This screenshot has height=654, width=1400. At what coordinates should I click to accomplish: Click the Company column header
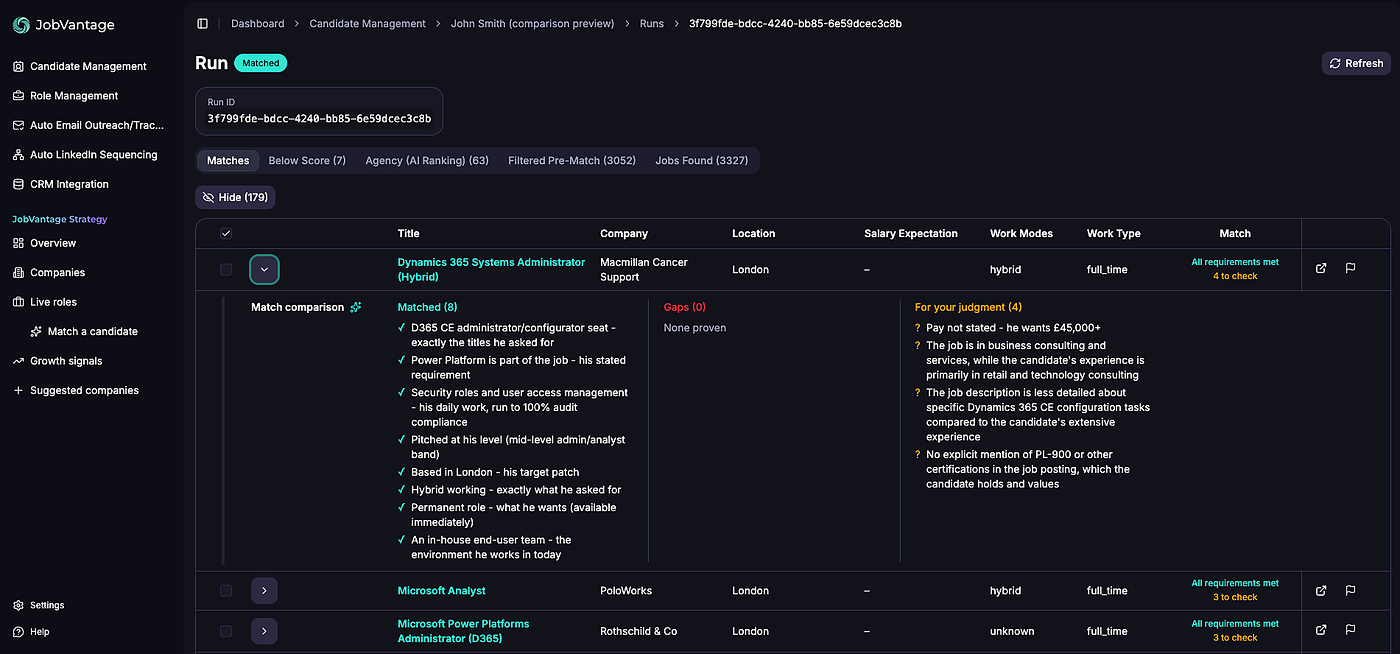[x=624, y=233]
